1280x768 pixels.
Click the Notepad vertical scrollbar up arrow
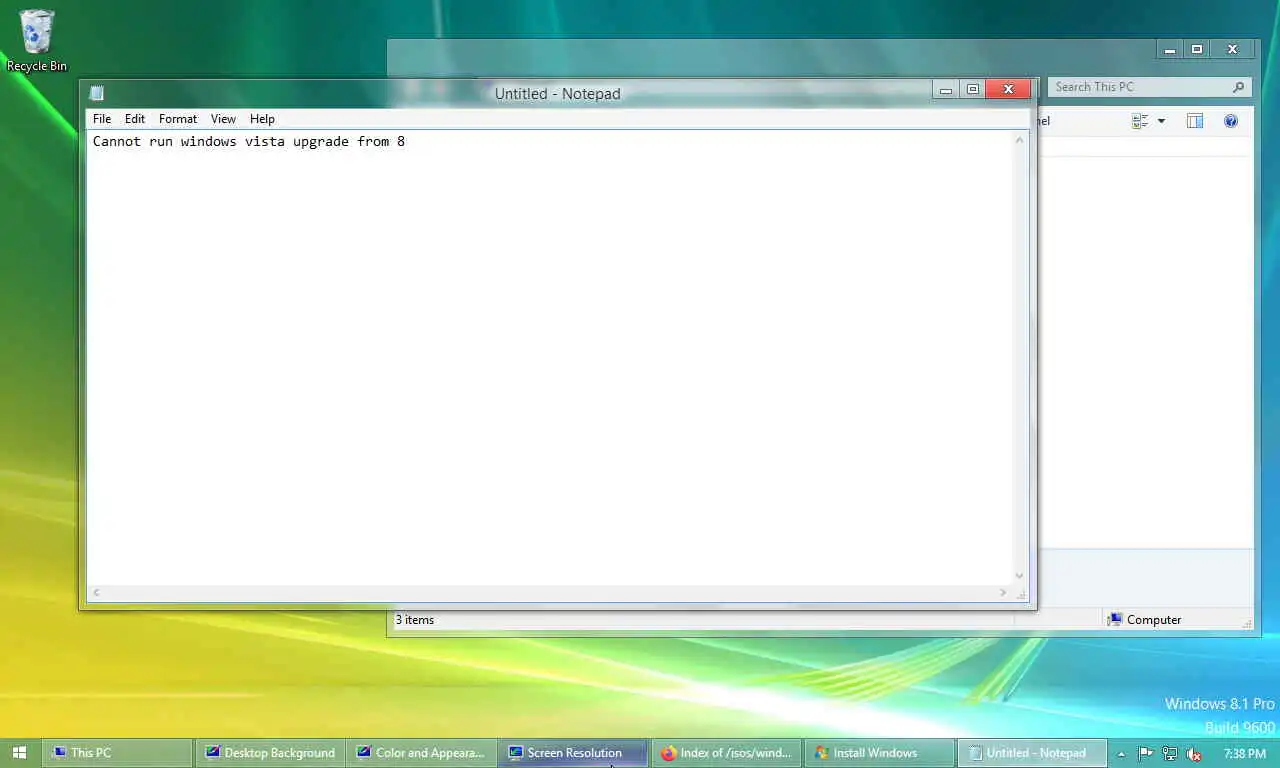pyautogui.click(x=1020, y=140)
